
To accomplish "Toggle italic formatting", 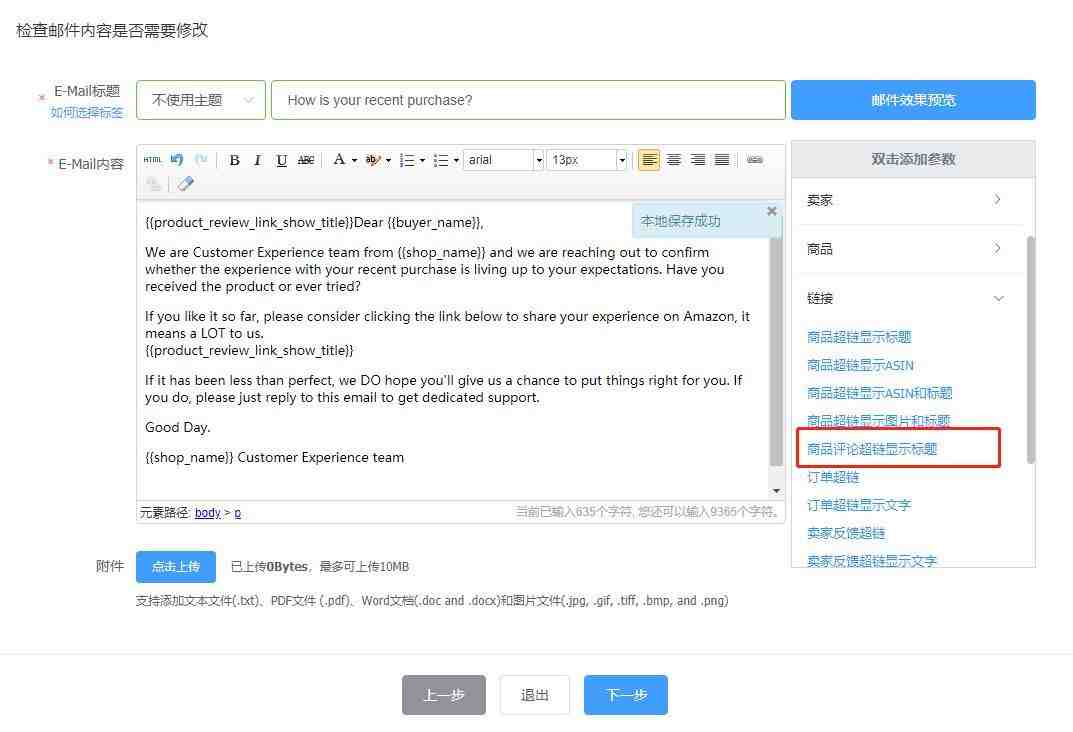I will pyautogui.click(x=257, y=160).
